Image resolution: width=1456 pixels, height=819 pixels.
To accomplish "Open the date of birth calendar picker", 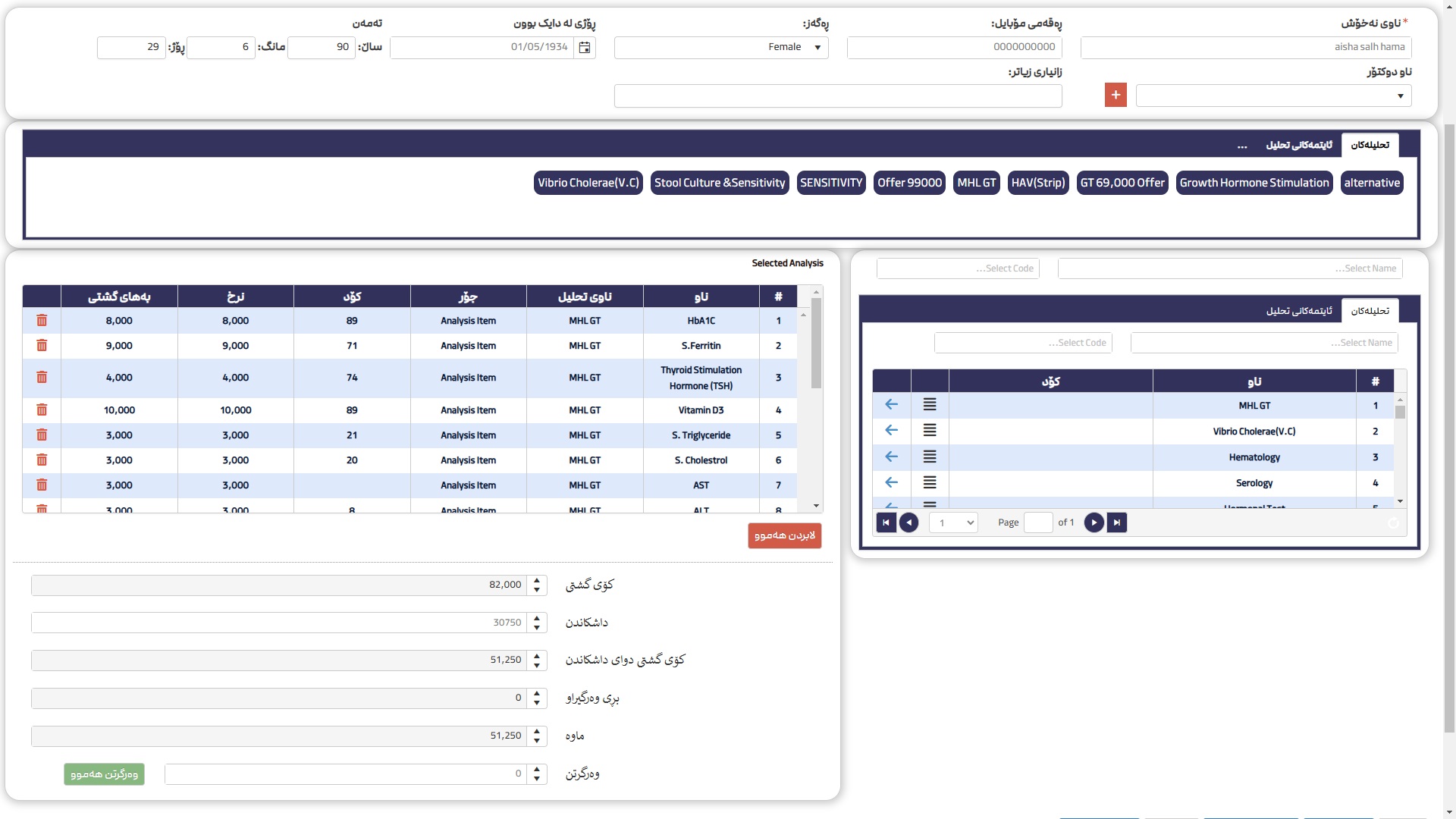I will click(x=585, y=47).
